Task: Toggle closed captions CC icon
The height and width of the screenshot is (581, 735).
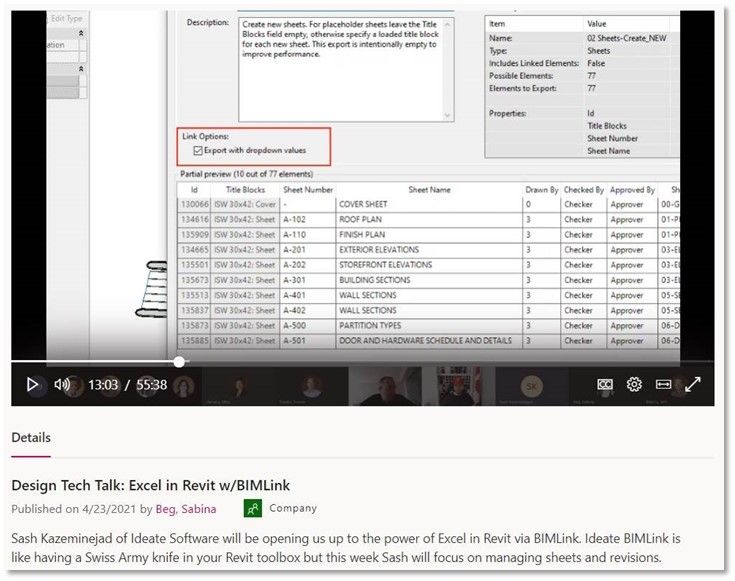Action: click(x=605, y=385)
